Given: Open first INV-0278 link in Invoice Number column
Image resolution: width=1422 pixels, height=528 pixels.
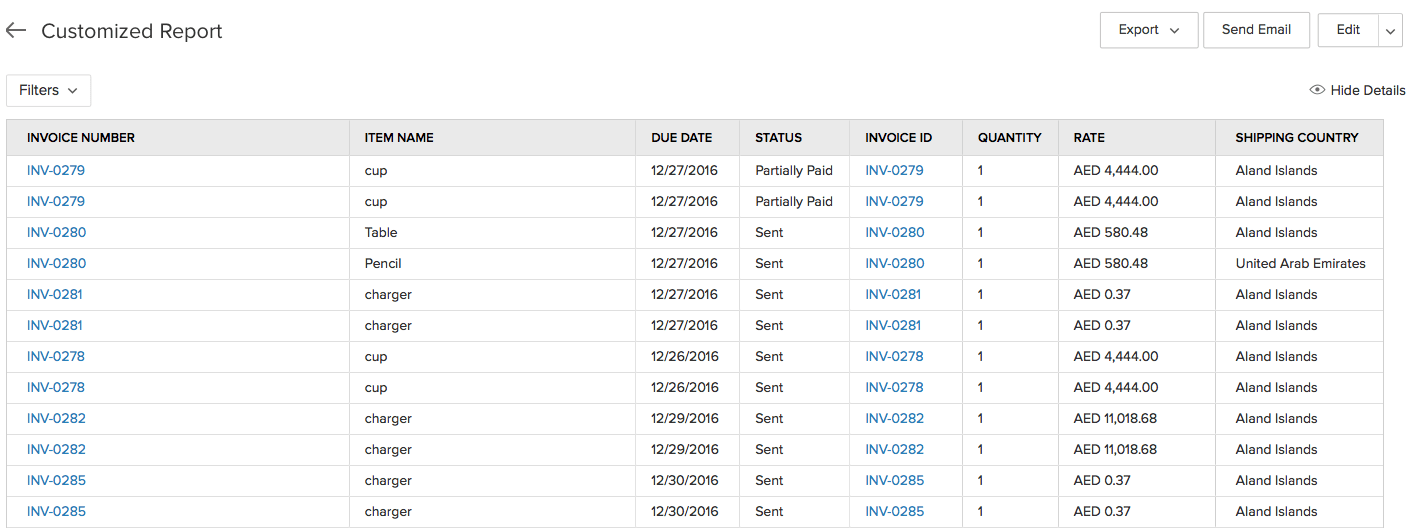Looking at the screenshot, I should tap(55, 356).
